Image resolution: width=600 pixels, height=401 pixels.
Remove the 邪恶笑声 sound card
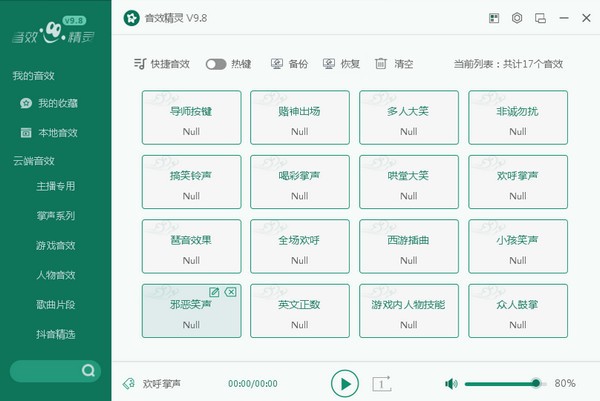[x=230, y=292]
